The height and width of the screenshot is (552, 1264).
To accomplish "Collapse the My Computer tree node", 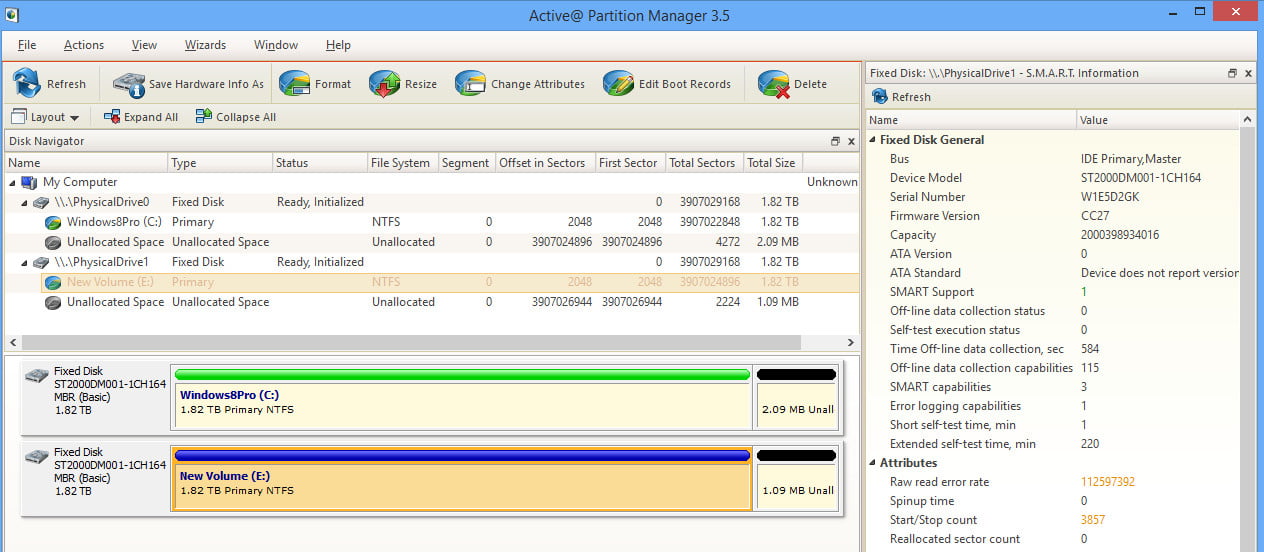I will pyautogui.click(x=13, y=182).
